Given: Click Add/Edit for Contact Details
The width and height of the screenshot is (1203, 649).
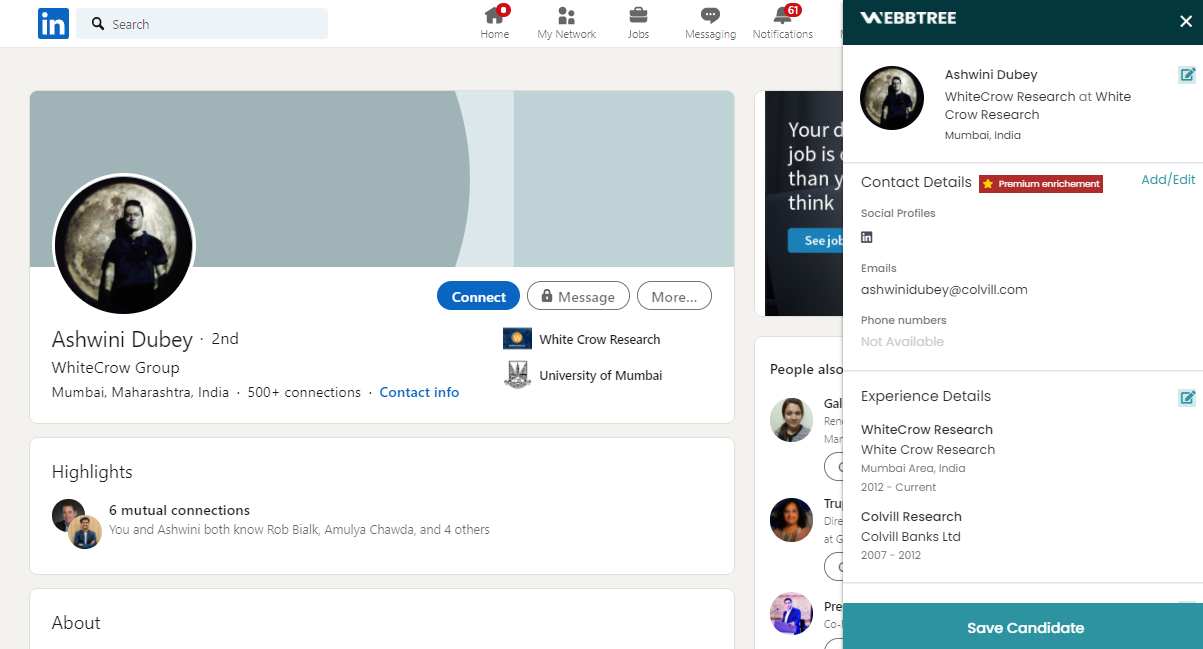Looking at the screenshot, I should click(x=1168, y=180).
